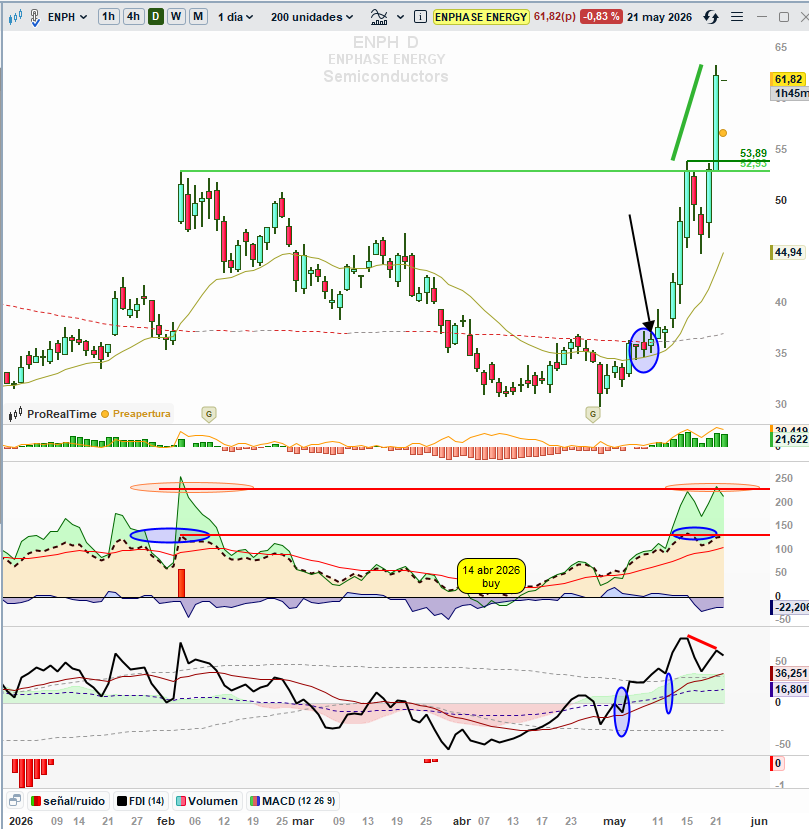Open the '200 unidades' dropdown
Screen dimensions: 809x829
pos(312,17)
